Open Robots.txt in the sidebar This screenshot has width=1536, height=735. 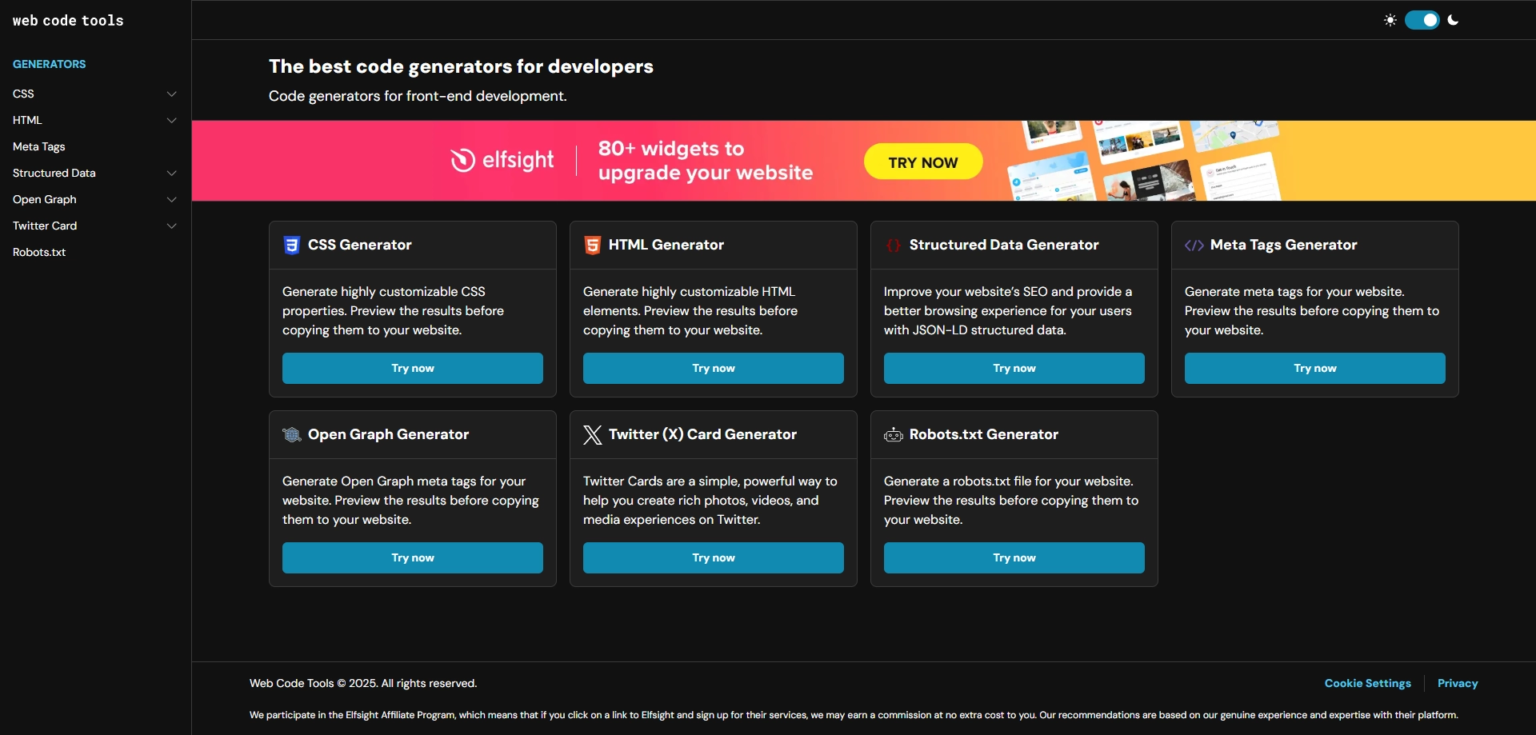tap(39, 252)
